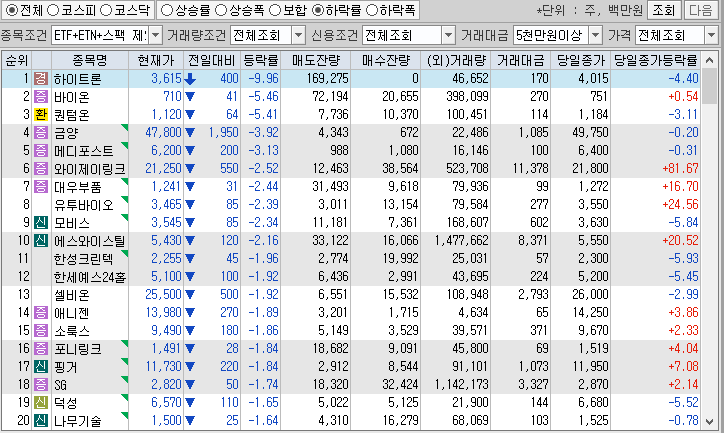Click the down triangle in 셀비온 row
Screen dimensions: 724x433
[190, 295]
